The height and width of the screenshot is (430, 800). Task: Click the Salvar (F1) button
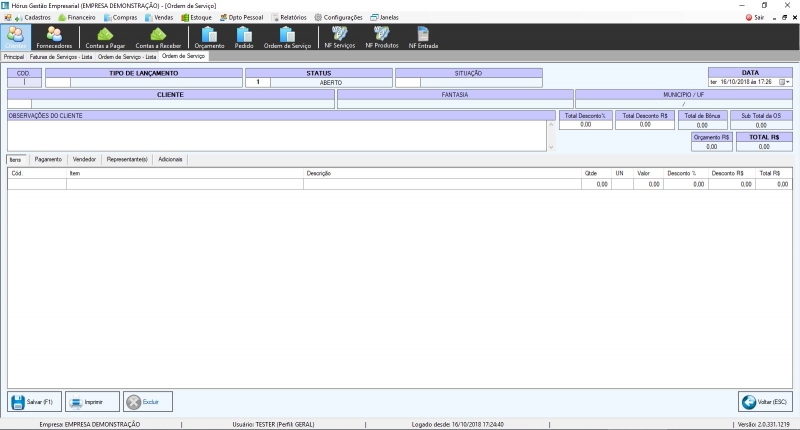[34, 401]
